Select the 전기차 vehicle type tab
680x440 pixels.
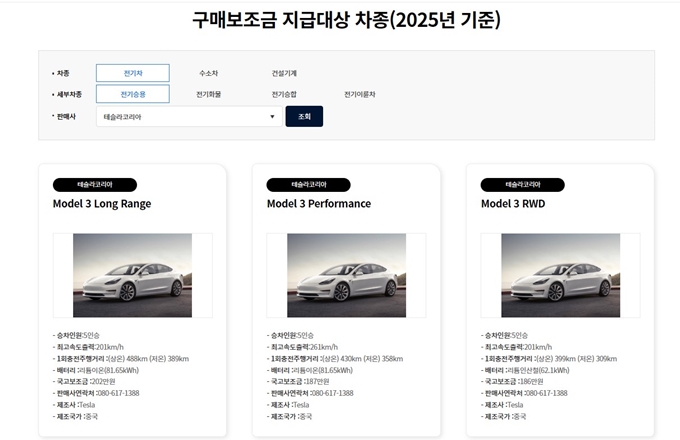[133, 73]
